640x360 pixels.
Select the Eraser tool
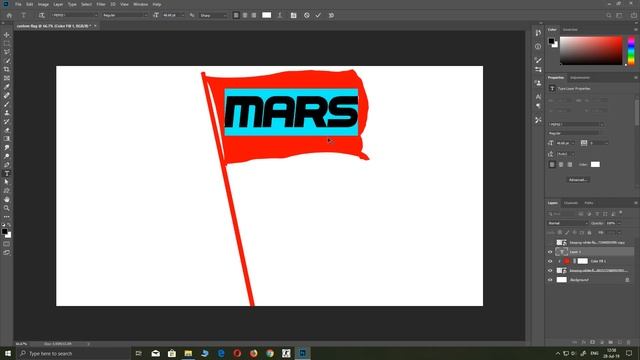click(7, 130)
